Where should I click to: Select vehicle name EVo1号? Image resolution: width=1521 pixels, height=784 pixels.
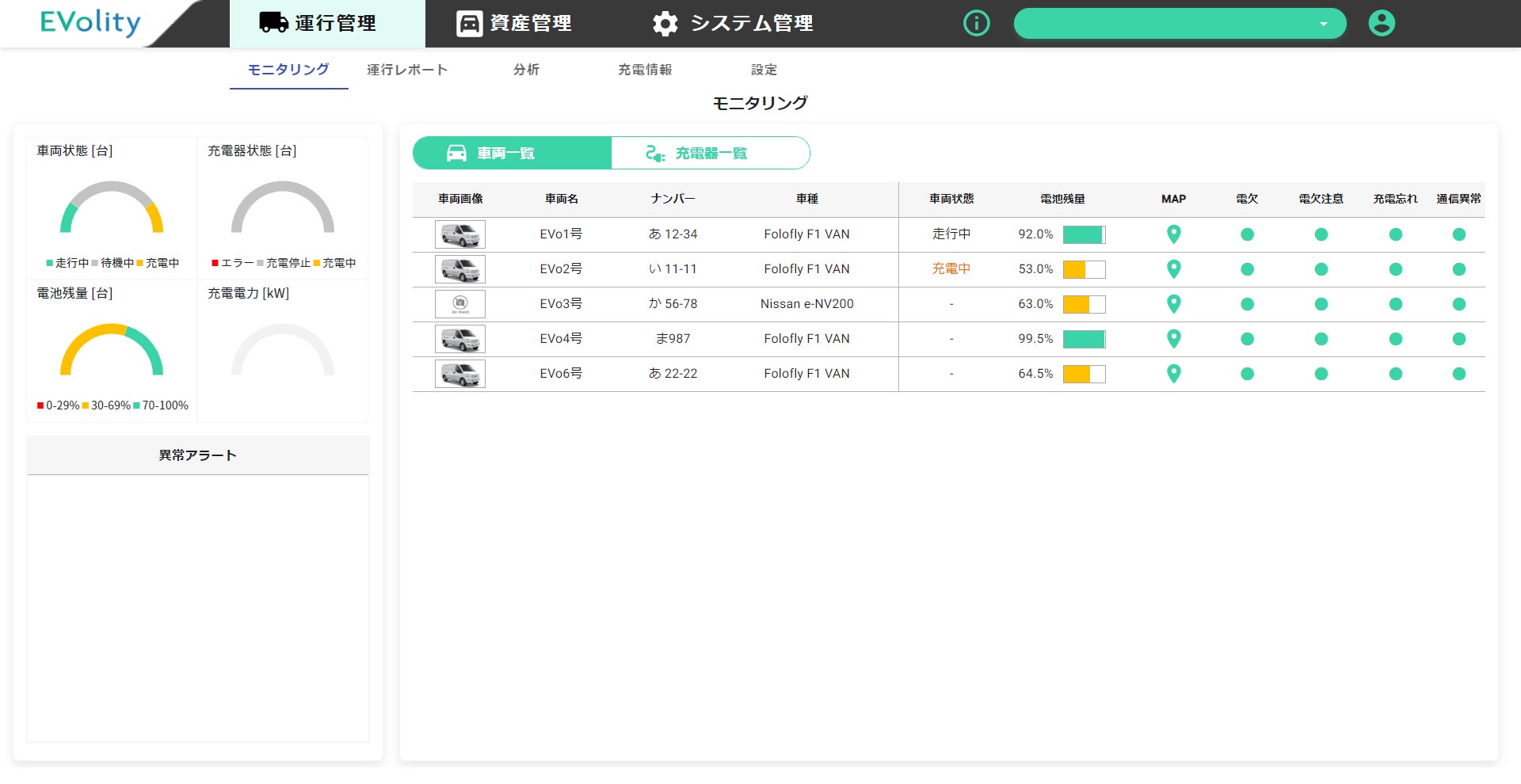[561, 234]
